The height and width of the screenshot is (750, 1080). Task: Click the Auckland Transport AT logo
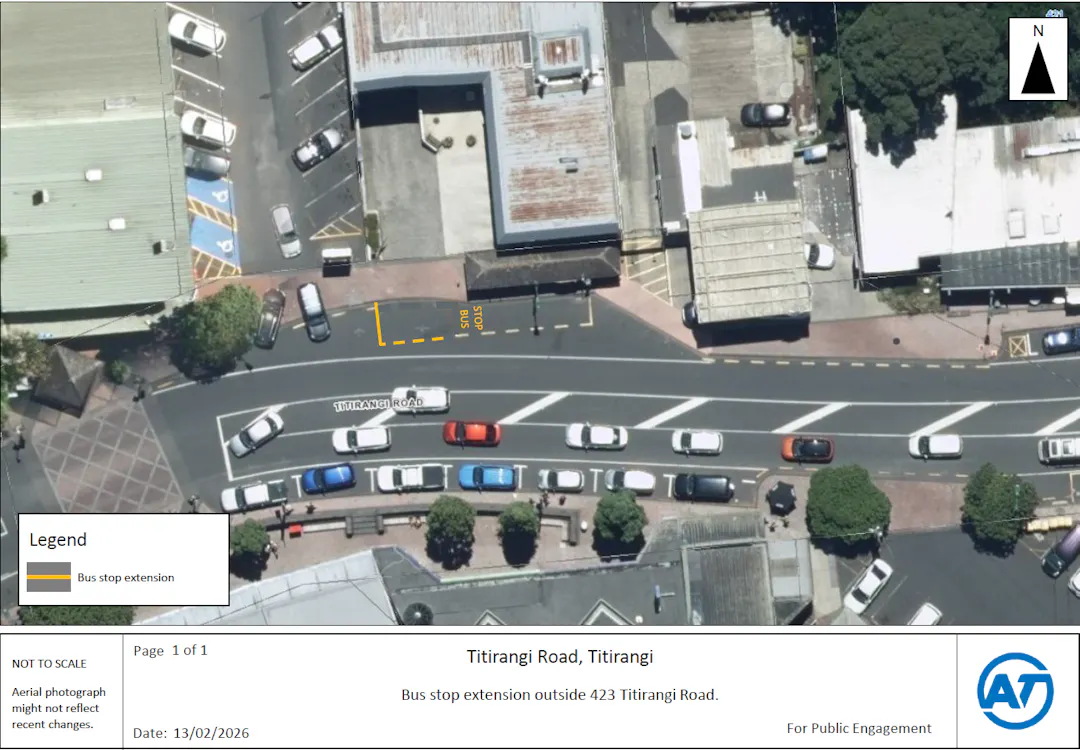coord(1015,691)
